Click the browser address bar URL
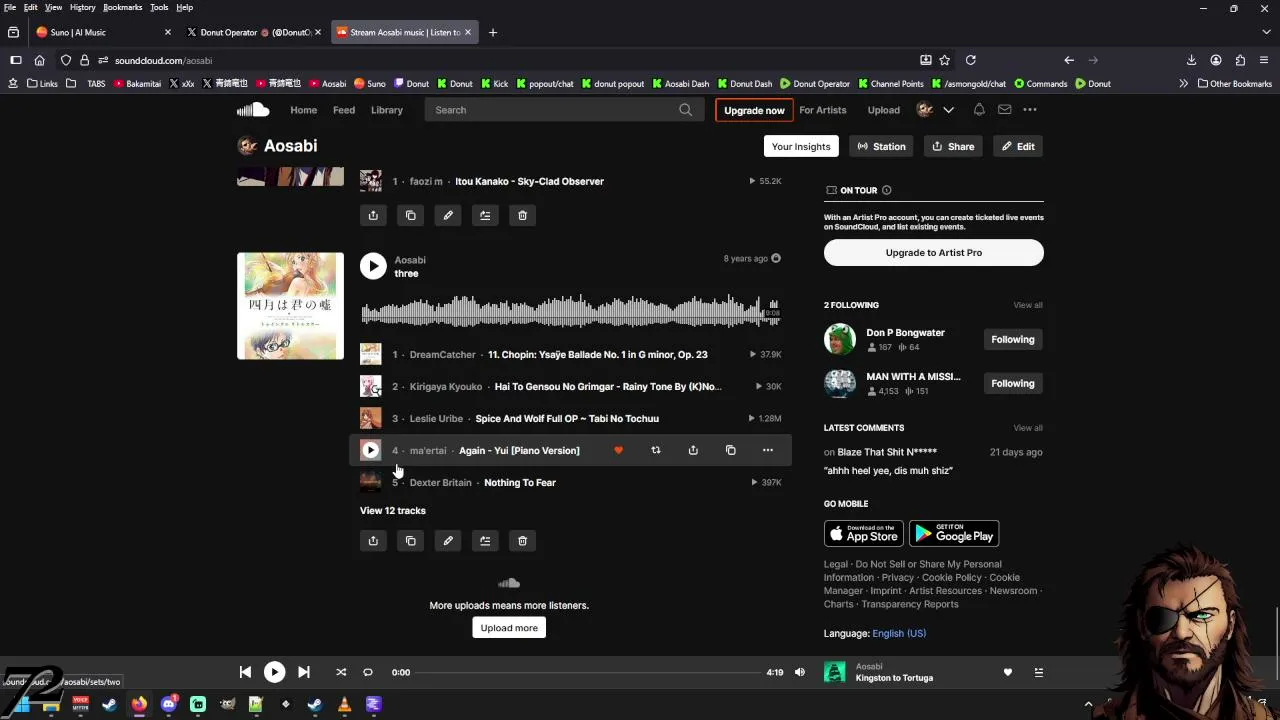 (x=163, y=60)
